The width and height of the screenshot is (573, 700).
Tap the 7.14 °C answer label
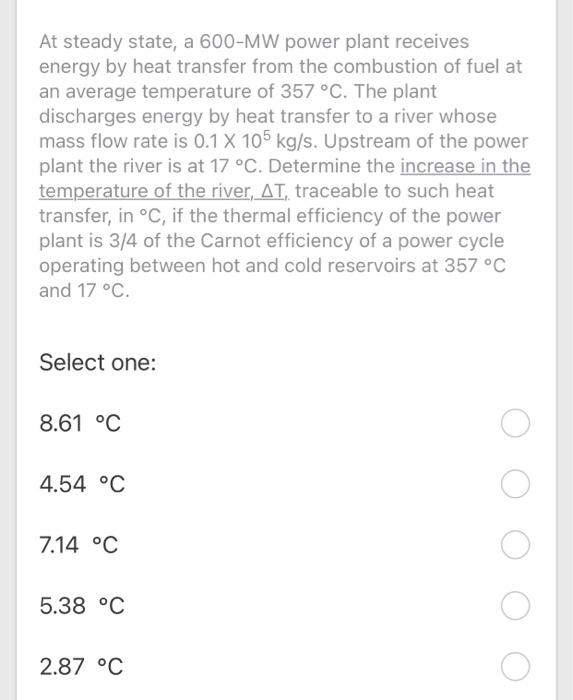pyautogui.click(x=79, y=545)
